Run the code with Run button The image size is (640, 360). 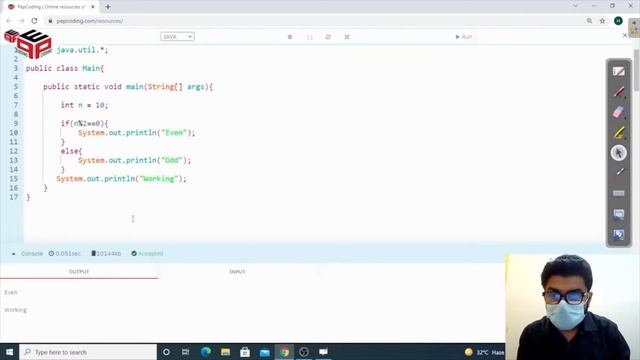[464, 37]
